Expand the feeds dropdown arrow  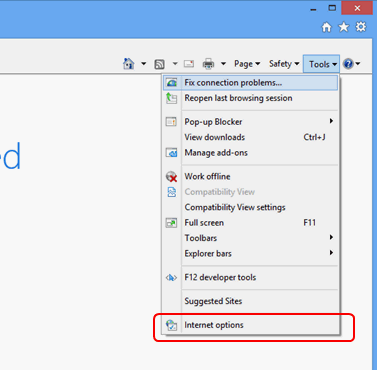point(175,64)
